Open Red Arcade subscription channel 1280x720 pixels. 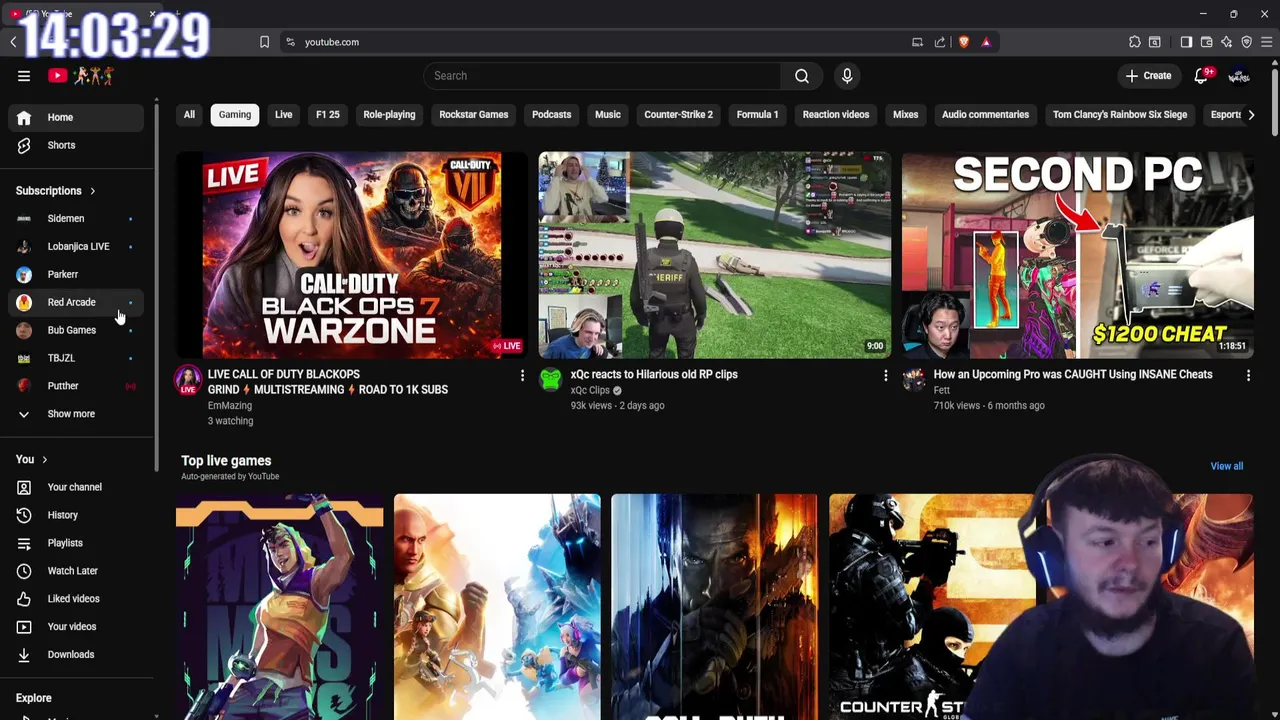click(76, 303)
